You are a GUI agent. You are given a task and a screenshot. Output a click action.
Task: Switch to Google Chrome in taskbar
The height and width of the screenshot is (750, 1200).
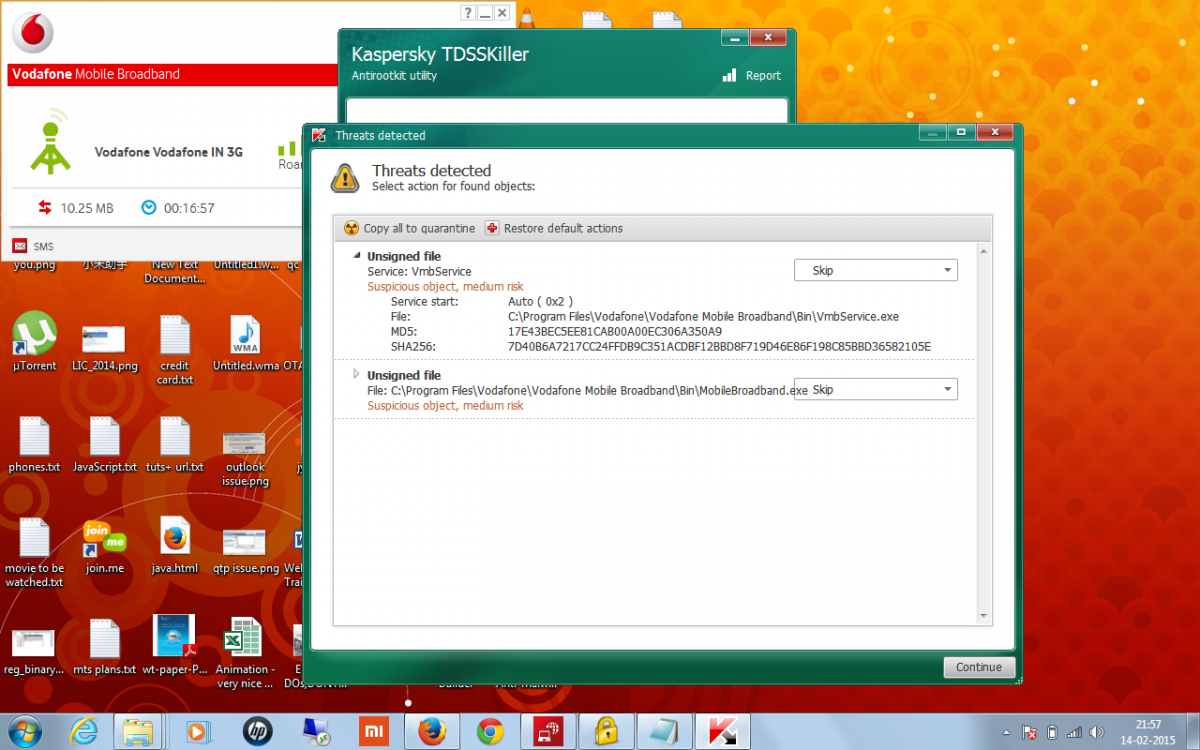[490, 731]
